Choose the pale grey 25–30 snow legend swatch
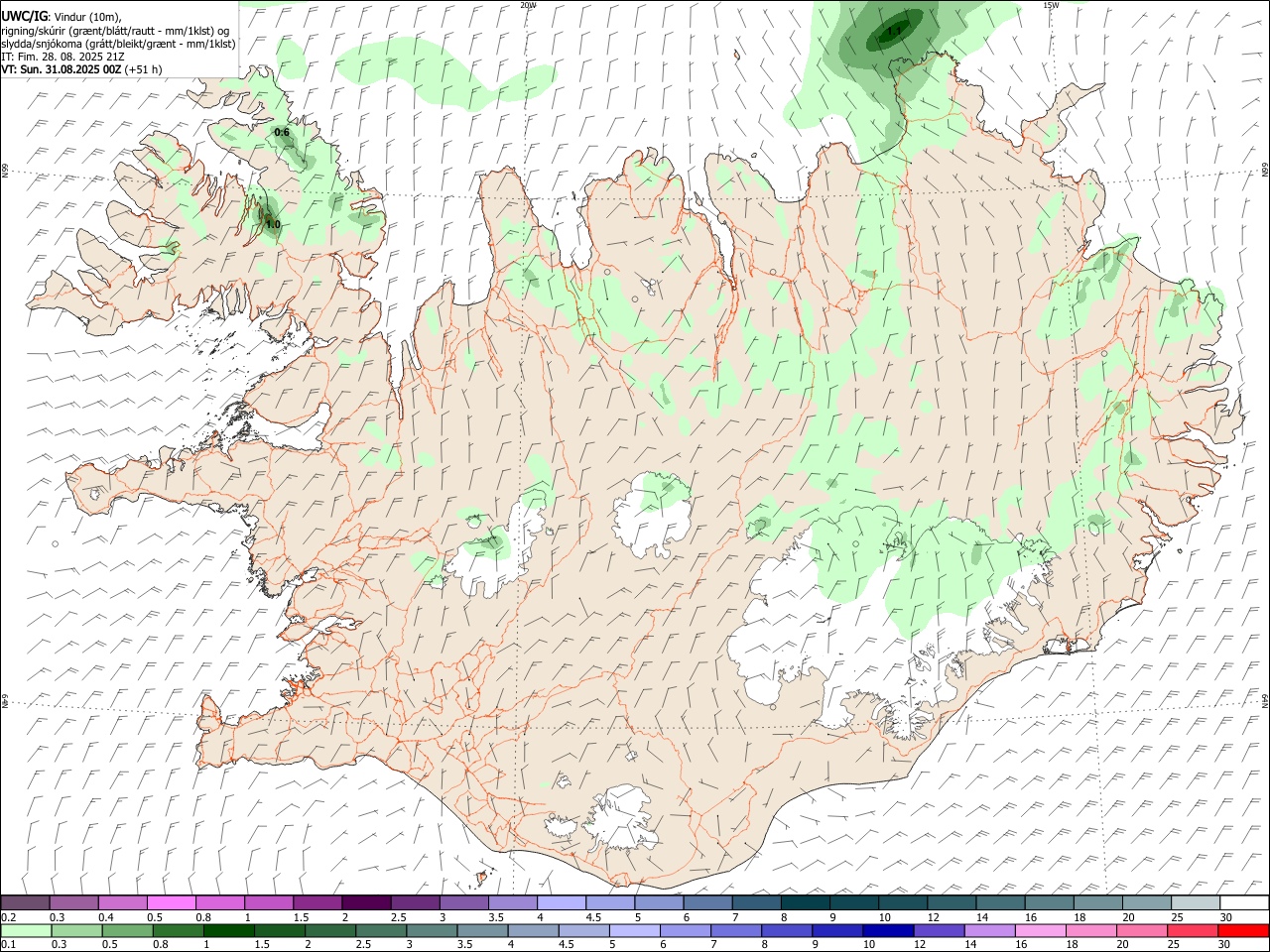The height and width of the screenshot is (952, 1270). (1196, 902)
